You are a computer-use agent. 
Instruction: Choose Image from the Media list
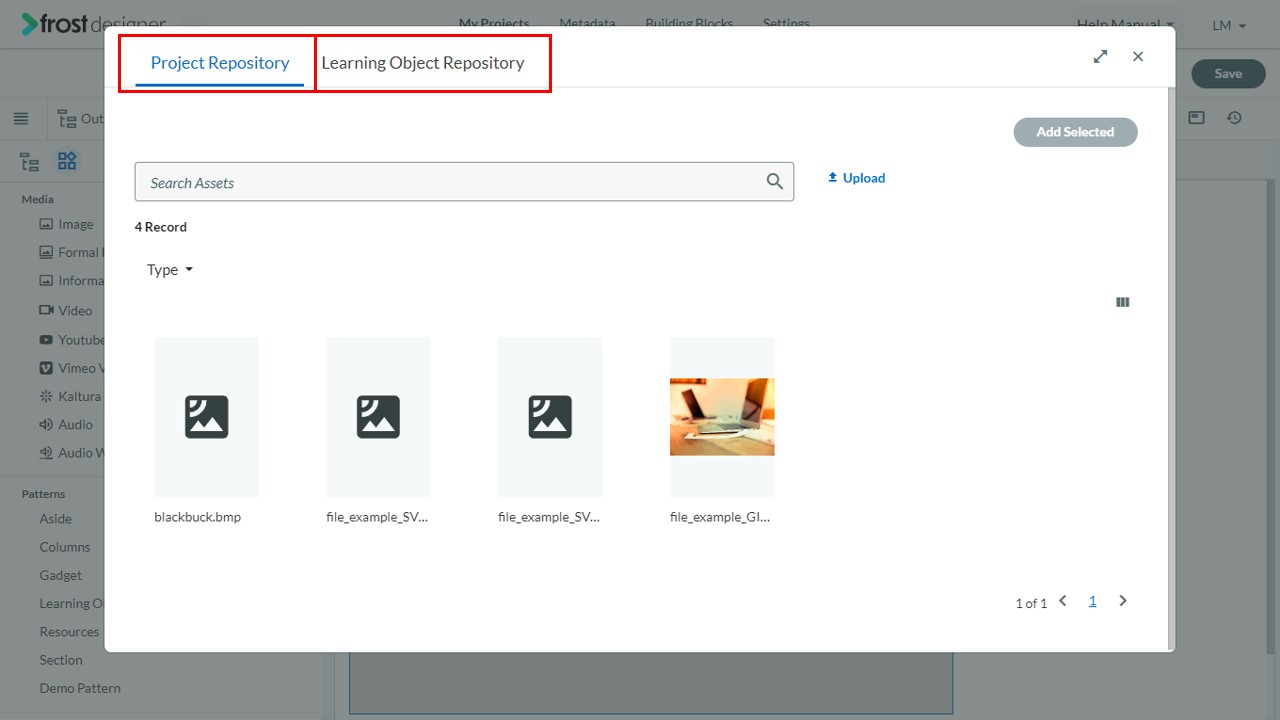pyautogui.click(x=66, y=225)
